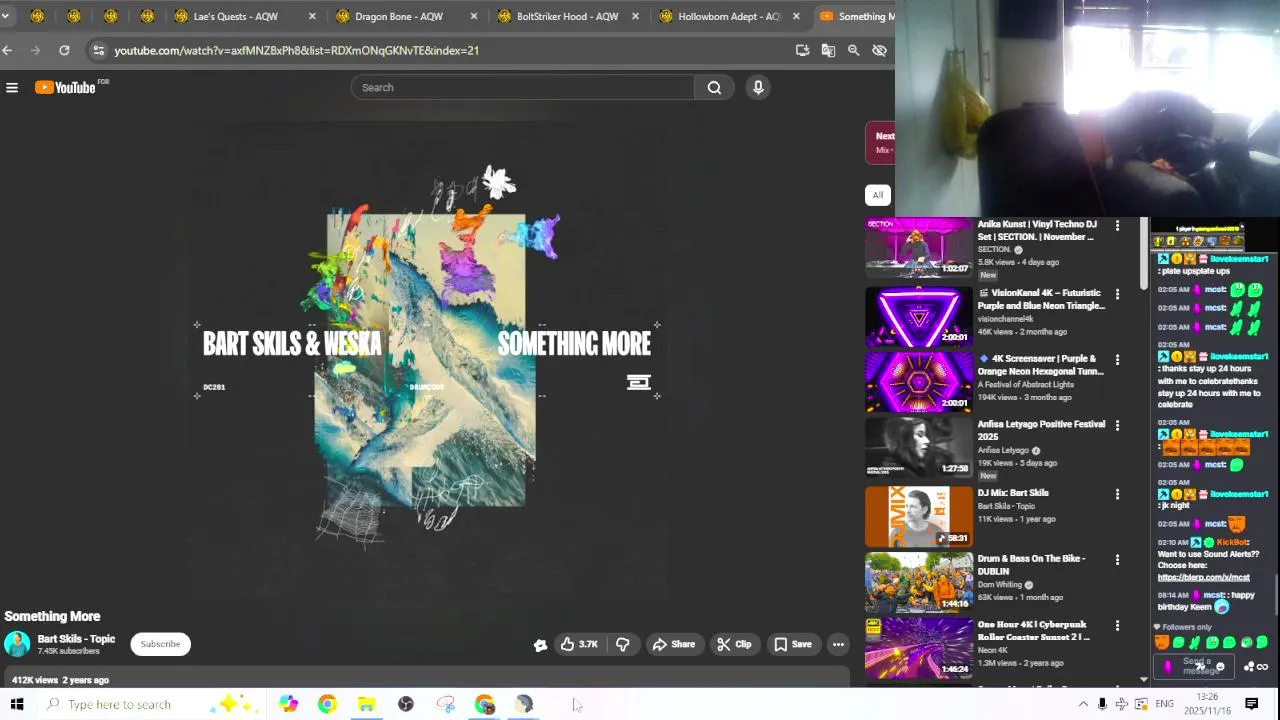Open the taskbar clock showing 13:26
Viewport: 1280px width, 720px height.
coord(1207,705)
